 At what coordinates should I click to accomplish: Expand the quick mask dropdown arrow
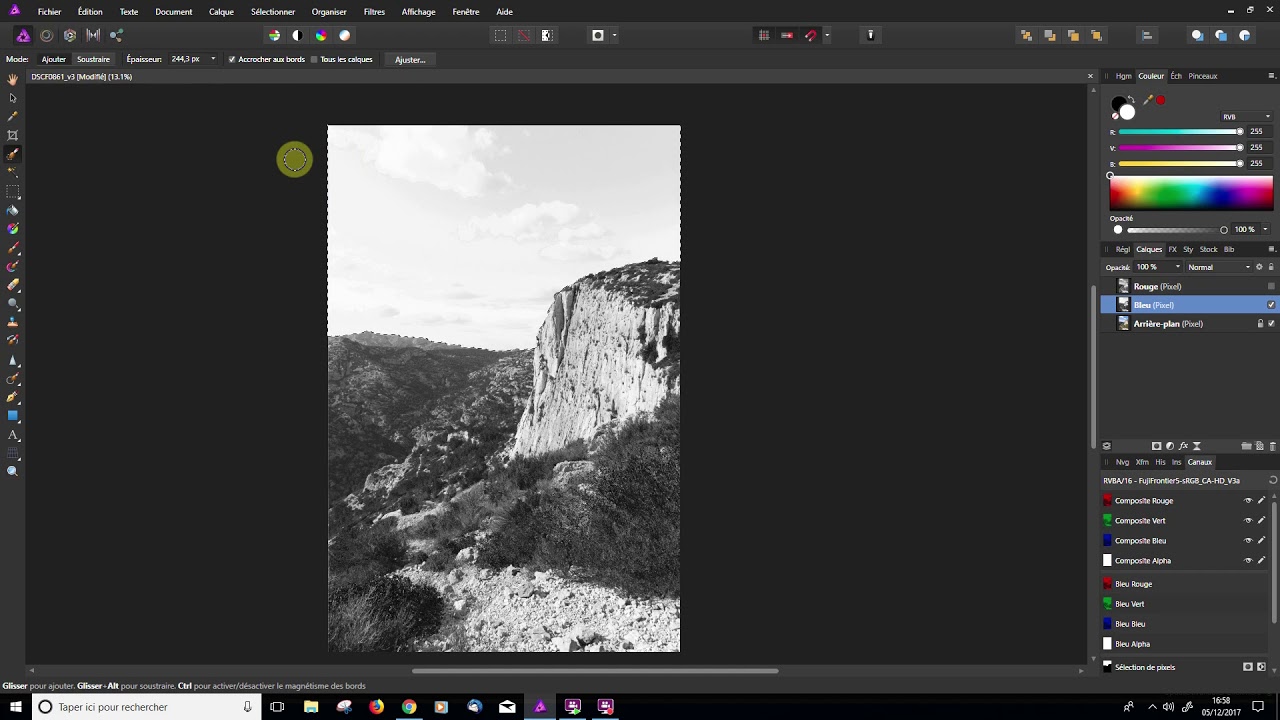point(614,35)
